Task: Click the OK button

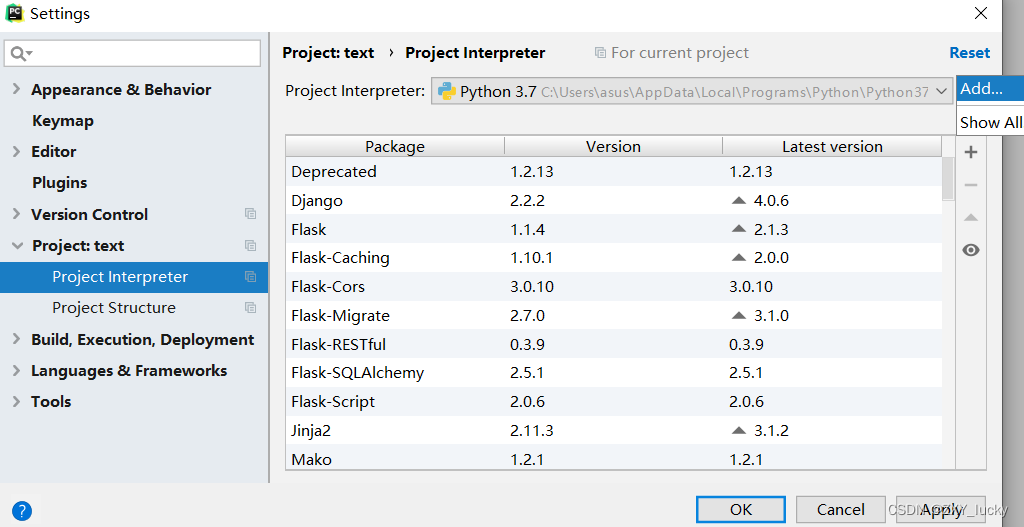Action: pyautogui.click(x=741, y=509)
